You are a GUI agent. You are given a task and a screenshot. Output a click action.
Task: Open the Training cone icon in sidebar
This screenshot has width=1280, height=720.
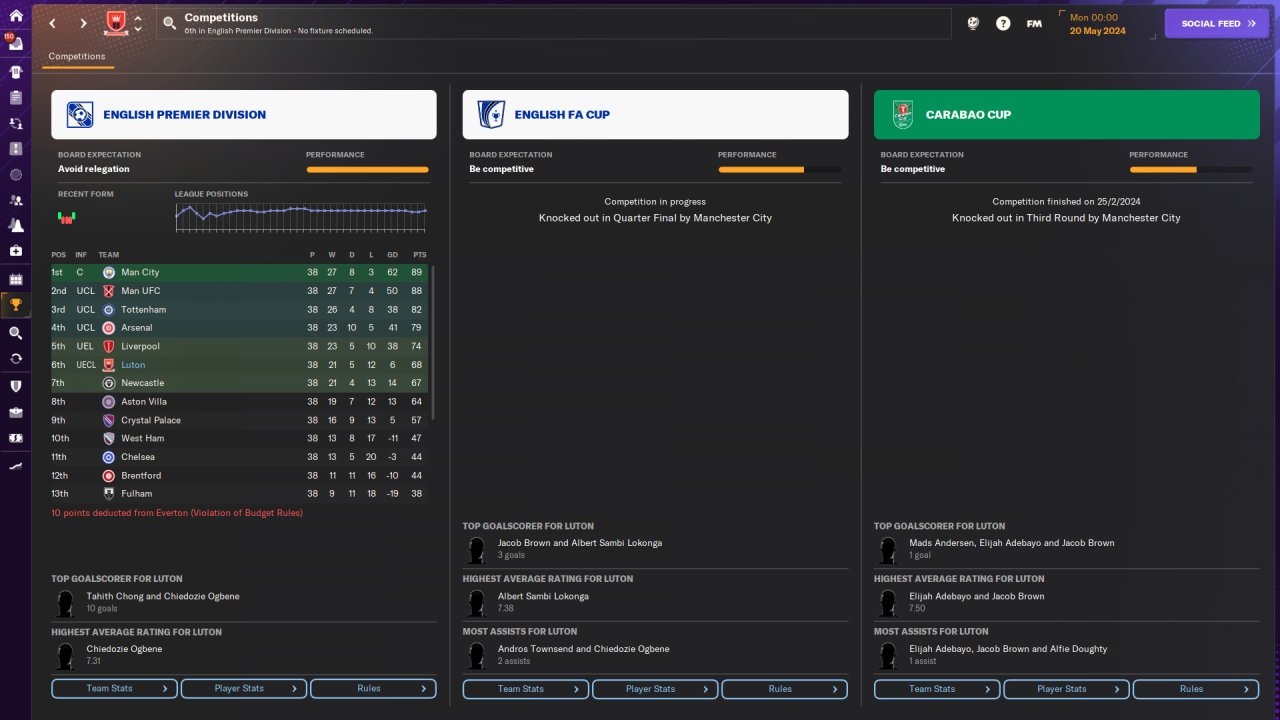[15, 225]
